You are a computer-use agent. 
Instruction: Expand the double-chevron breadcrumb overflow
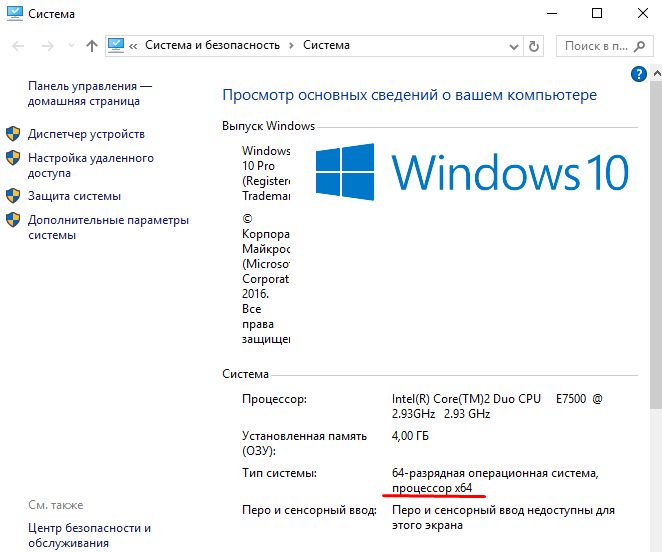coord(133,46)
